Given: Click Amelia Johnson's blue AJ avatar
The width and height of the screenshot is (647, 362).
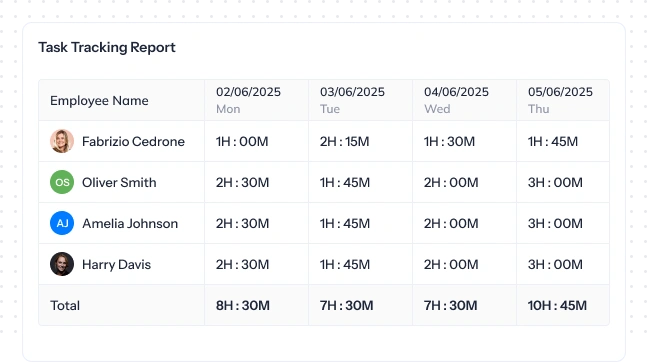Looking at the screenshot, I should coord(62,223).
